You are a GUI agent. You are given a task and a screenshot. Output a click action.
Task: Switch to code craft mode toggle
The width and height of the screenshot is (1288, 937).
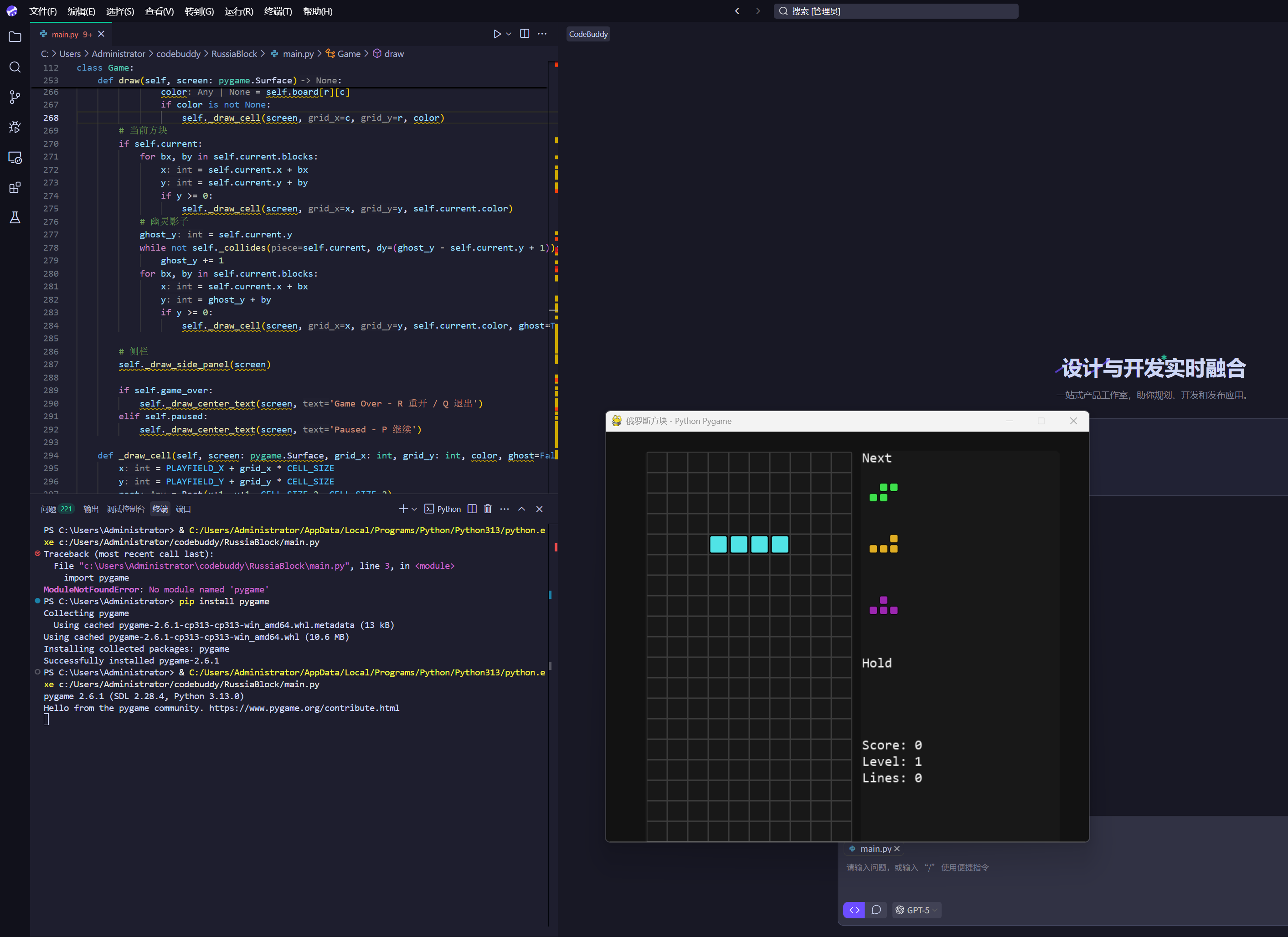click(x=854, y=910)
